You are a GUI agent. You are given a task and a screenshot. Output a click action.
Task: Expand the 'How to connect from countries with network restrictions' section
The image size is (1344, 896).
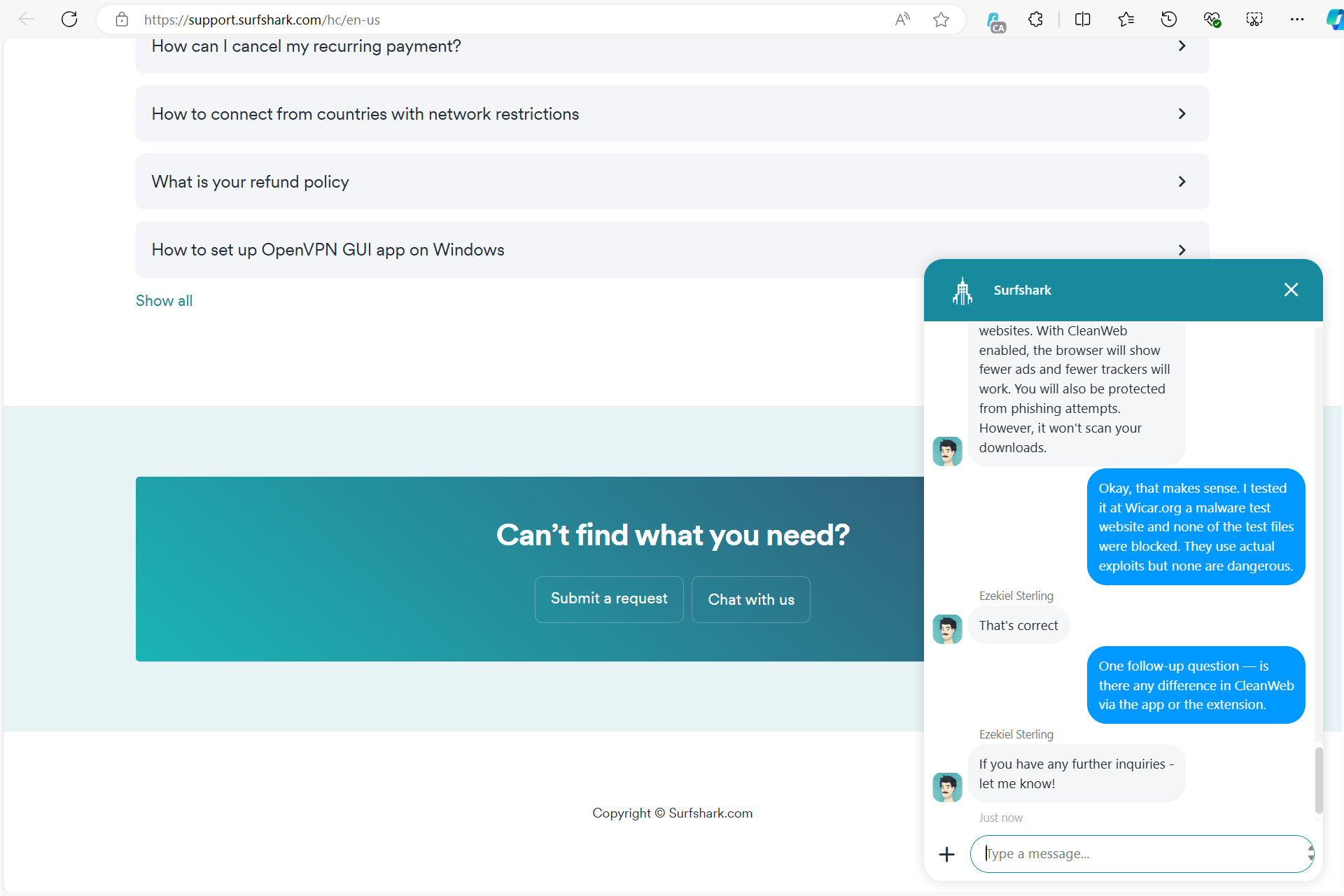[672, 113]
